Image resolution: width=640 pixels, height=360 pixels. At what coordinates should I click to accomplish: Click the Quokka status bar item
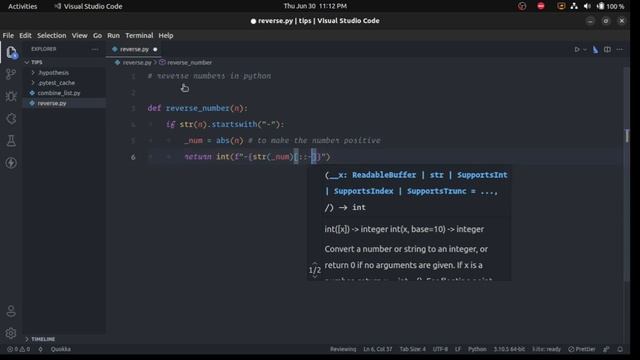click(x=61, y=349)
